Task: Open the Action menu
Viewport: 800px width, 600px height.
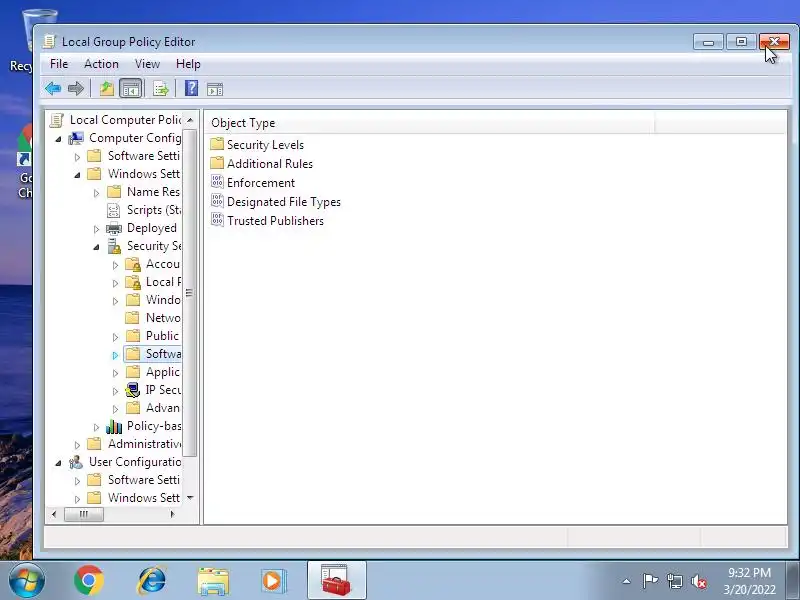Action: tap(101, 64)
